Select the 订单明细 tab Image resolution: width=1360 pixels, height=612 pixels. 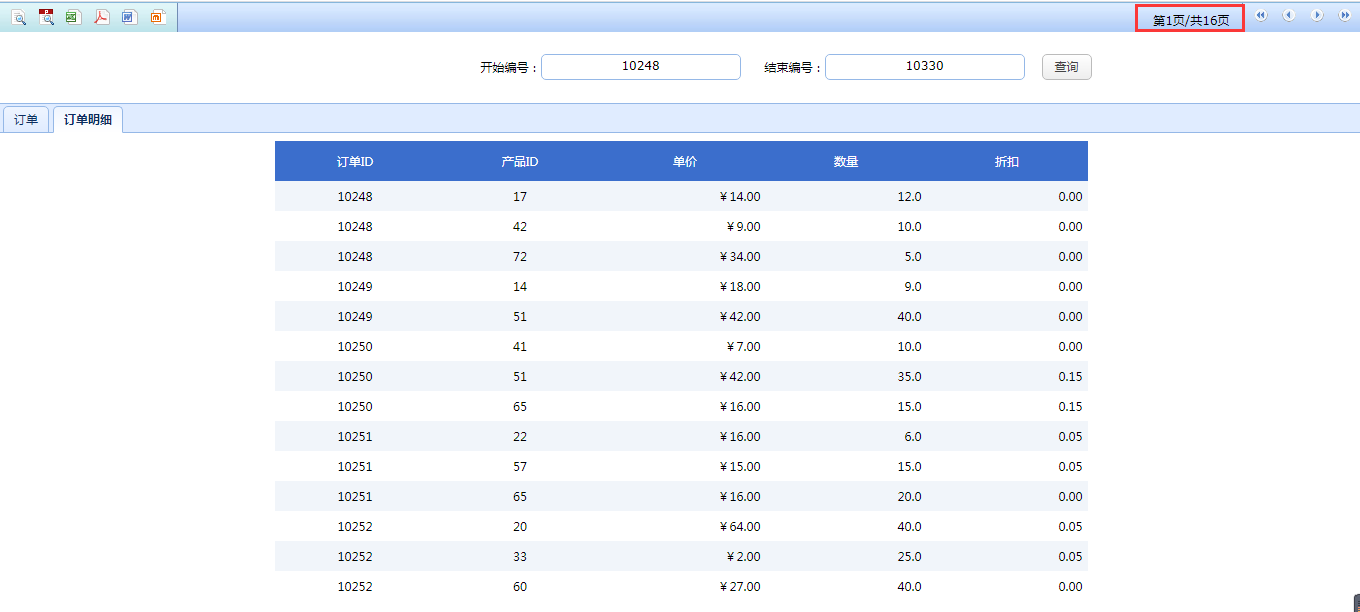coord(88,120)
